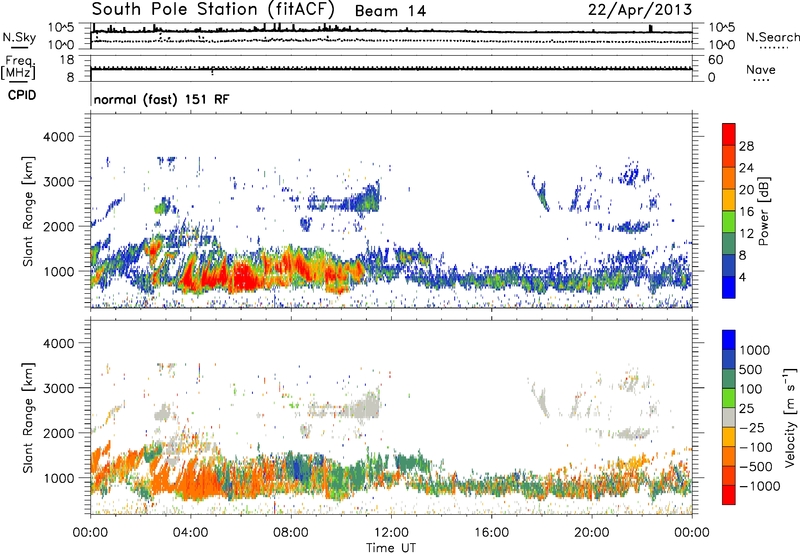Click the '28' power colorbar label
This screenshot has height=554, width=800.
click(746, 146)
